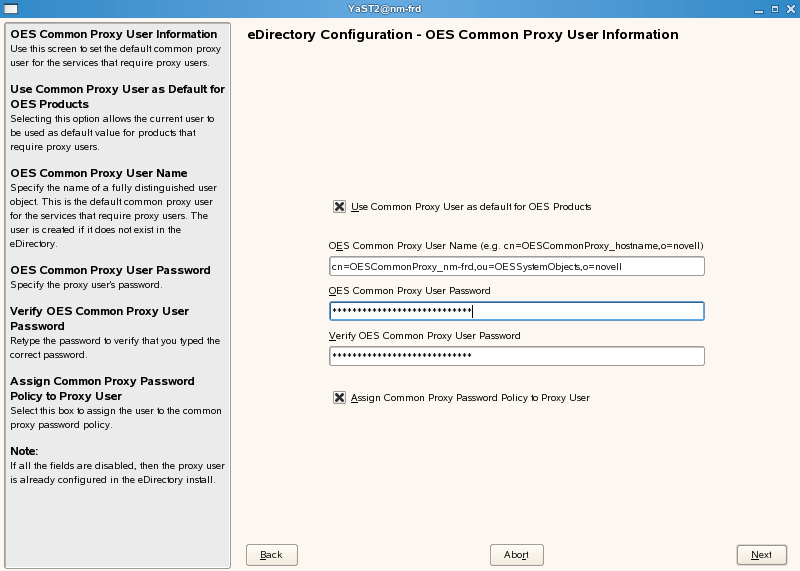800x571 pixels.
Task: Focus the OES Common Proxy User Password field
Action: 517,311
